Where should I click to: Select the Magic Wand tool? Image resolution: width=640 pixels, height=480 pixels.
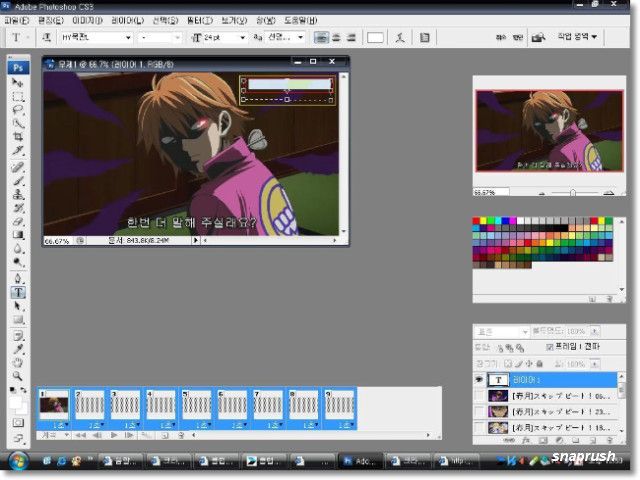pyautogui.click(x=18, y=123)
